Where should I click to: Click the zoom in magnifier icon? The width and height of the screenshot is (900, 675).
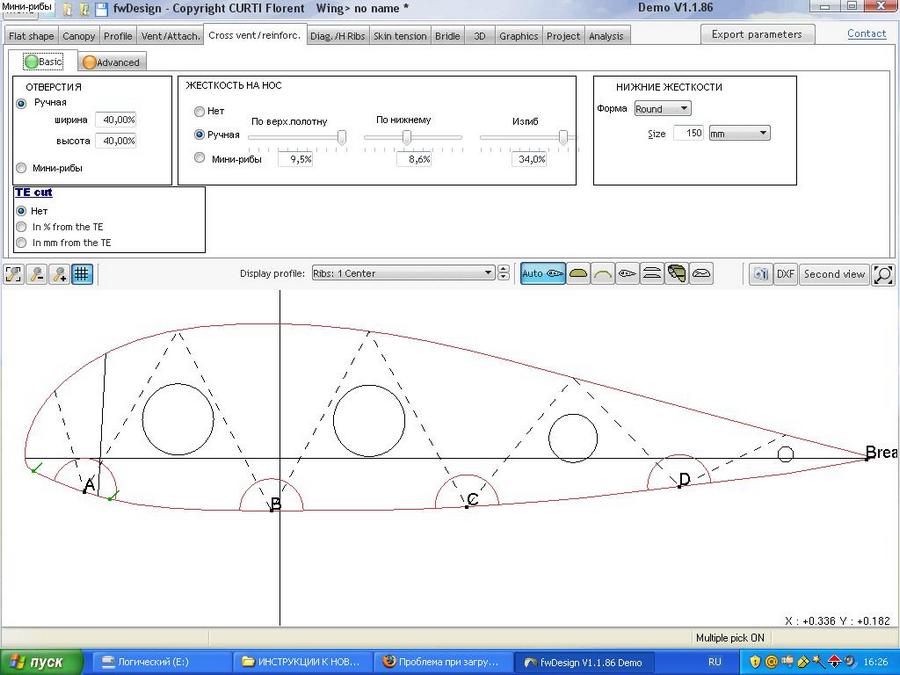59,274
